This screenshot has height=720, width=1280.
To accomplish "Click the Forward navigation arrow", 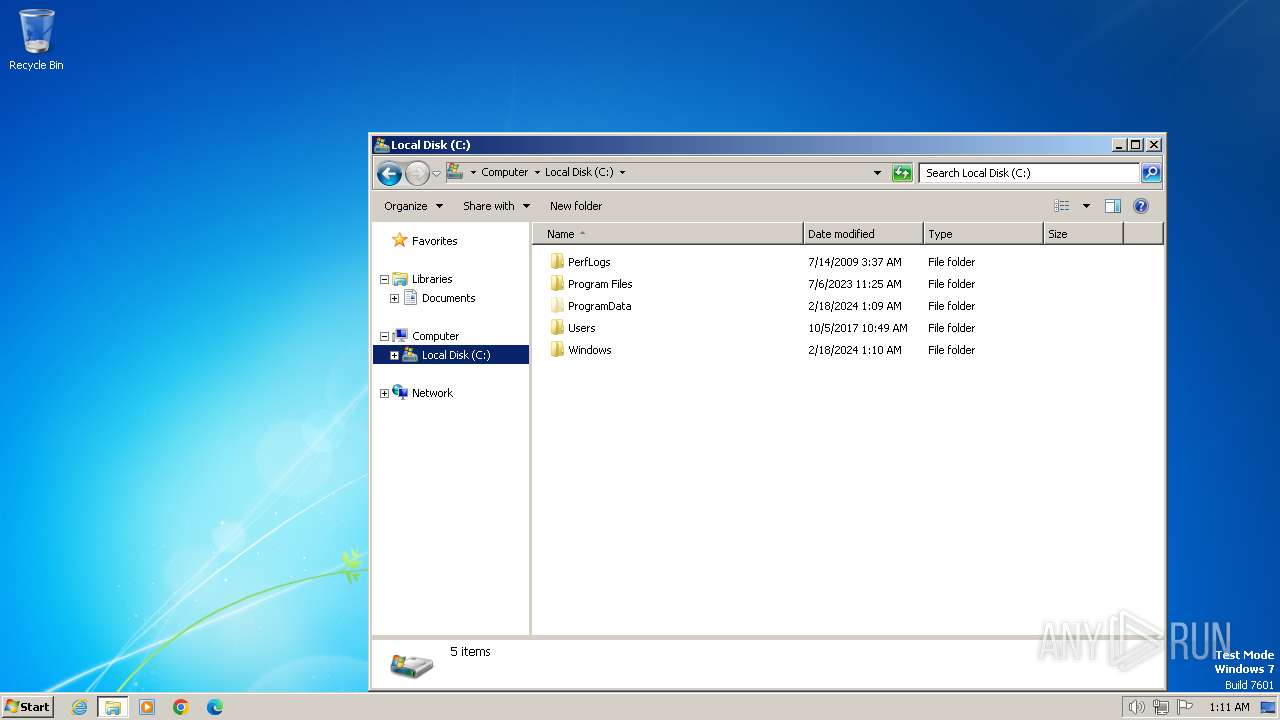I will [417, 173].
